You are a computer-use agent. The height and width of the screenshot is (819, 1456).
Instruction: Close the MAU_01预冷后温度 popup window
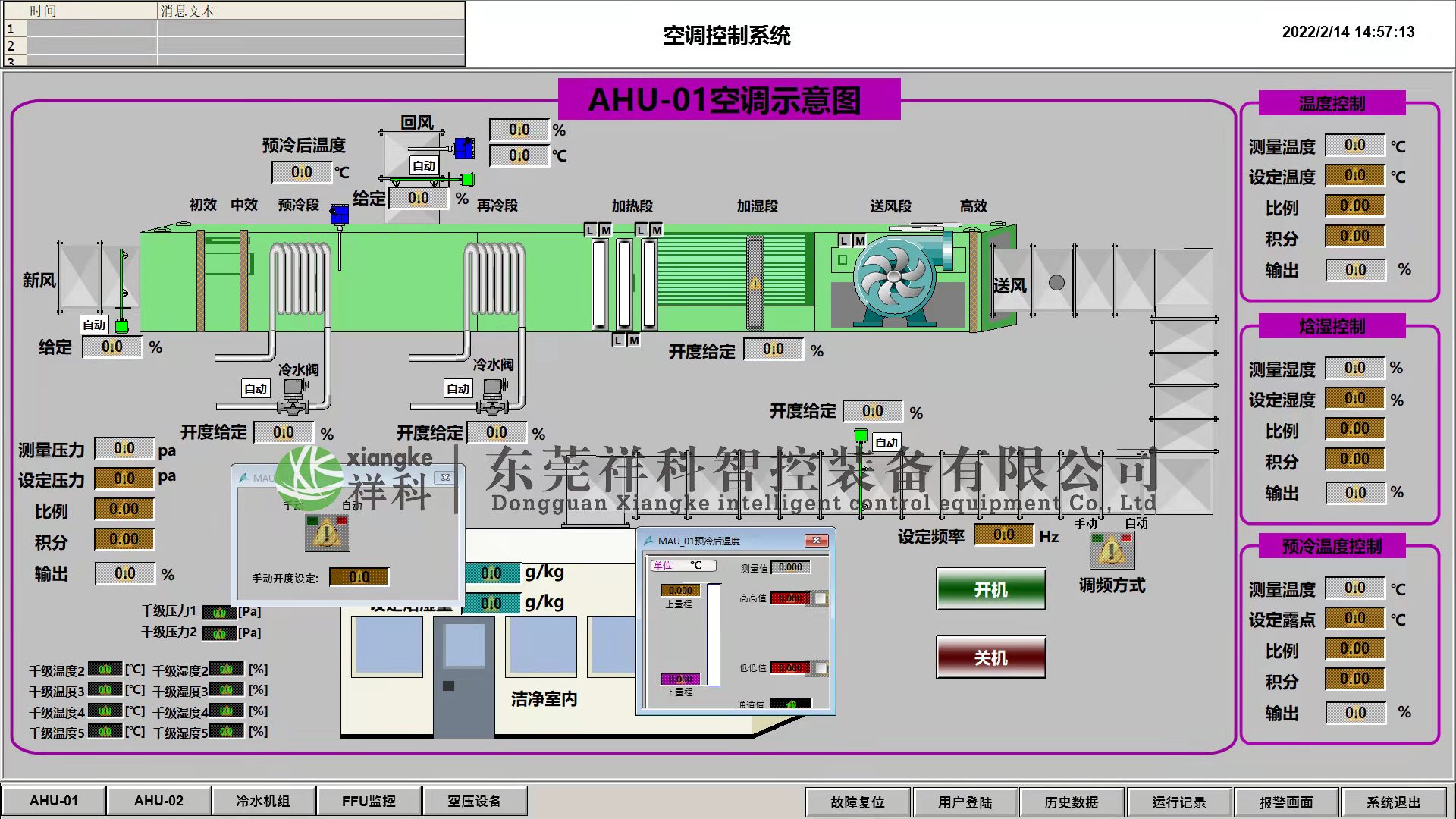[816, 541]
